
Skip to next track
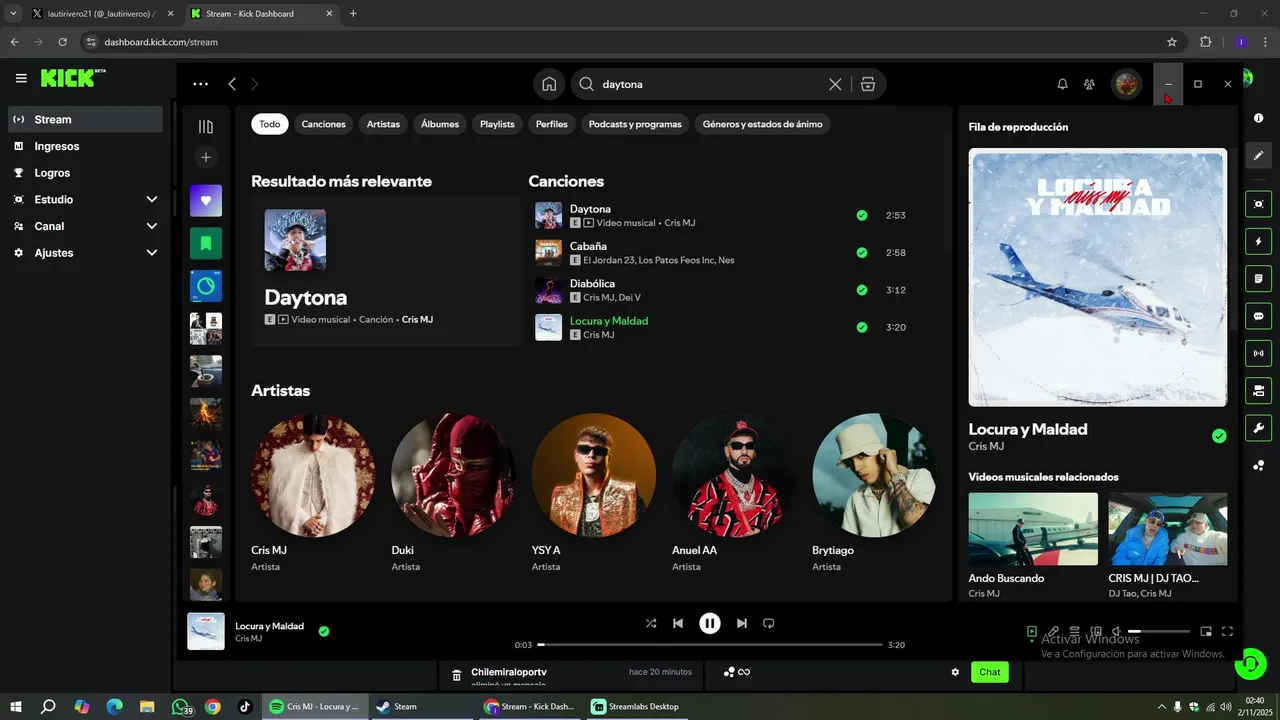[742, 623]
